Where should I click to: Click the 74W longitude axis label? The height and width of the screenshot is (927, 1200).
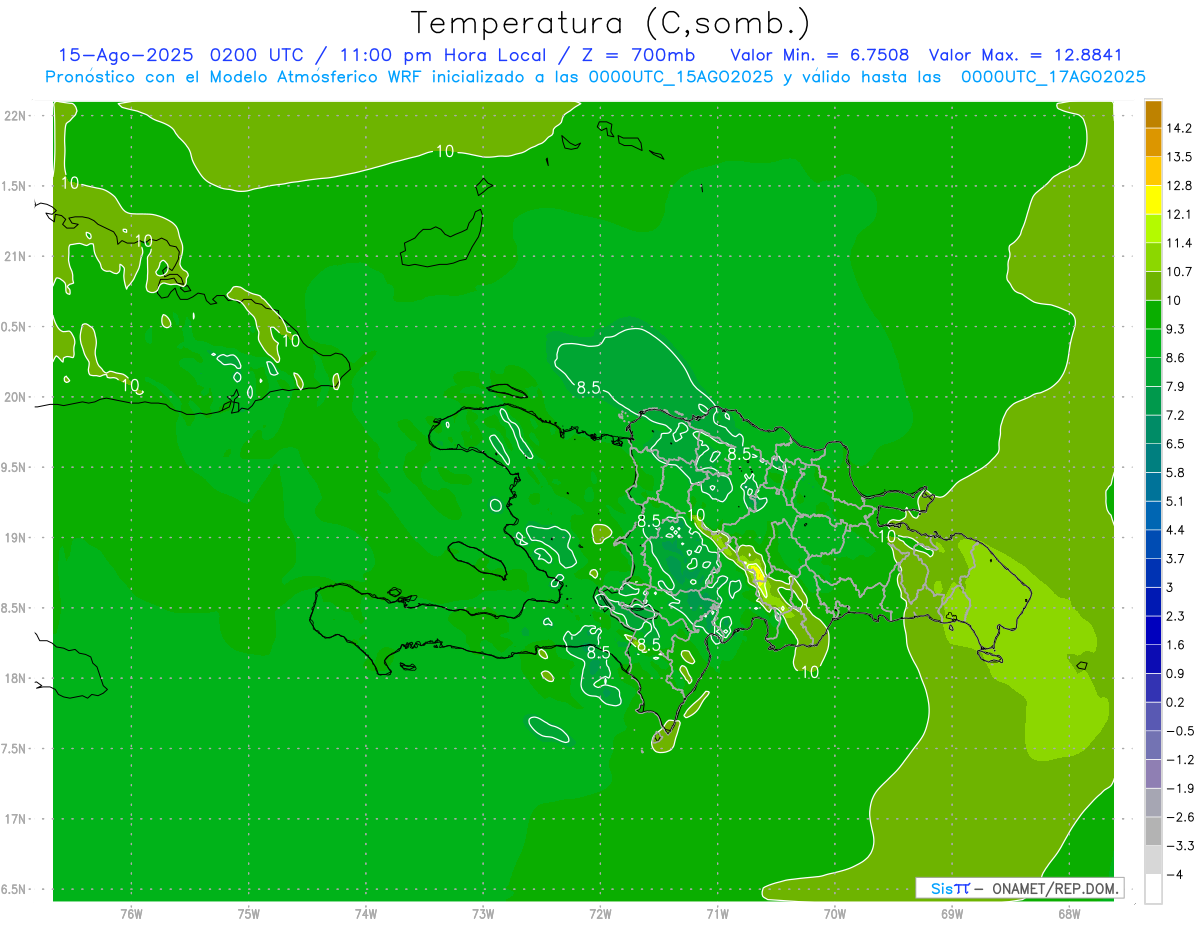click(366, 913)
